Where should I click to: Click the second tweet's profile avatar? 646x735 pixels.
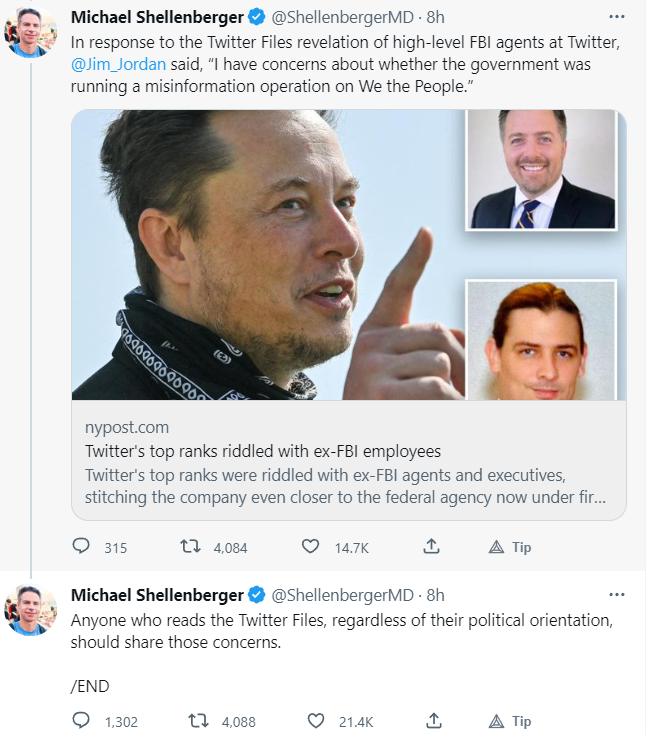(32, 610)
